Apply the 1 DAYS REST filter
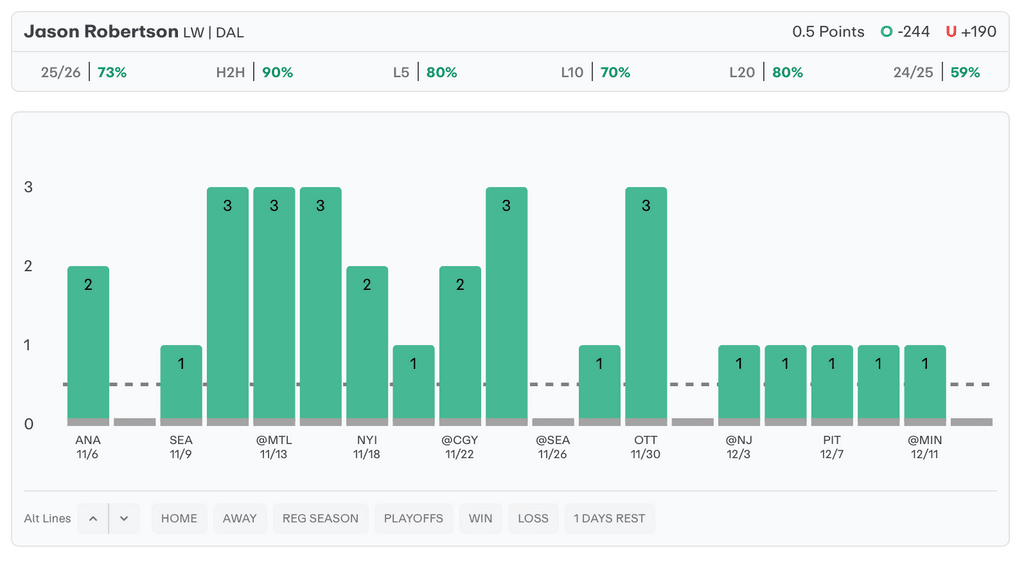 (x=609, y=518)
